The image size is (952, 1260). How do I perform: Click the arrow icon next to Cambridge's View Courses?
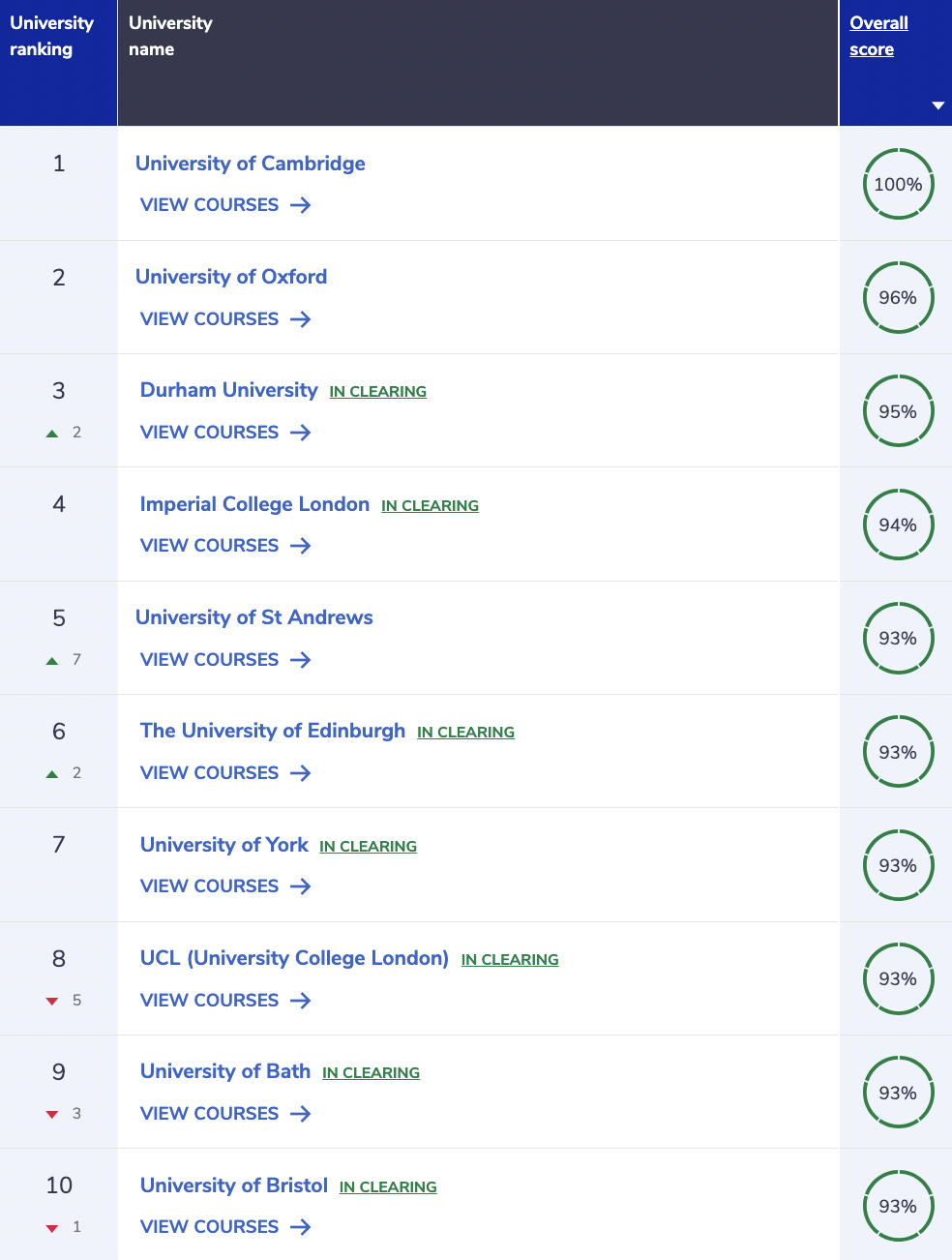pyautogui.click(x=301, y=205)
